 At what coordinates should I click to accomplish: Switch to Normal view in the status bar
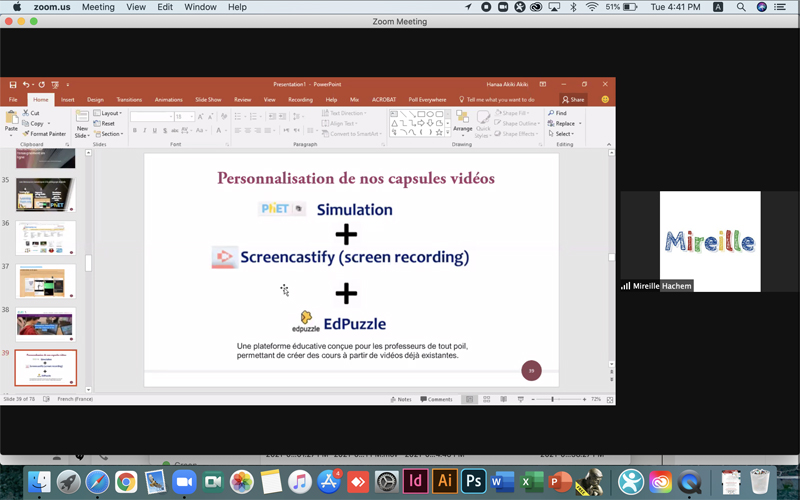(469, 399)
